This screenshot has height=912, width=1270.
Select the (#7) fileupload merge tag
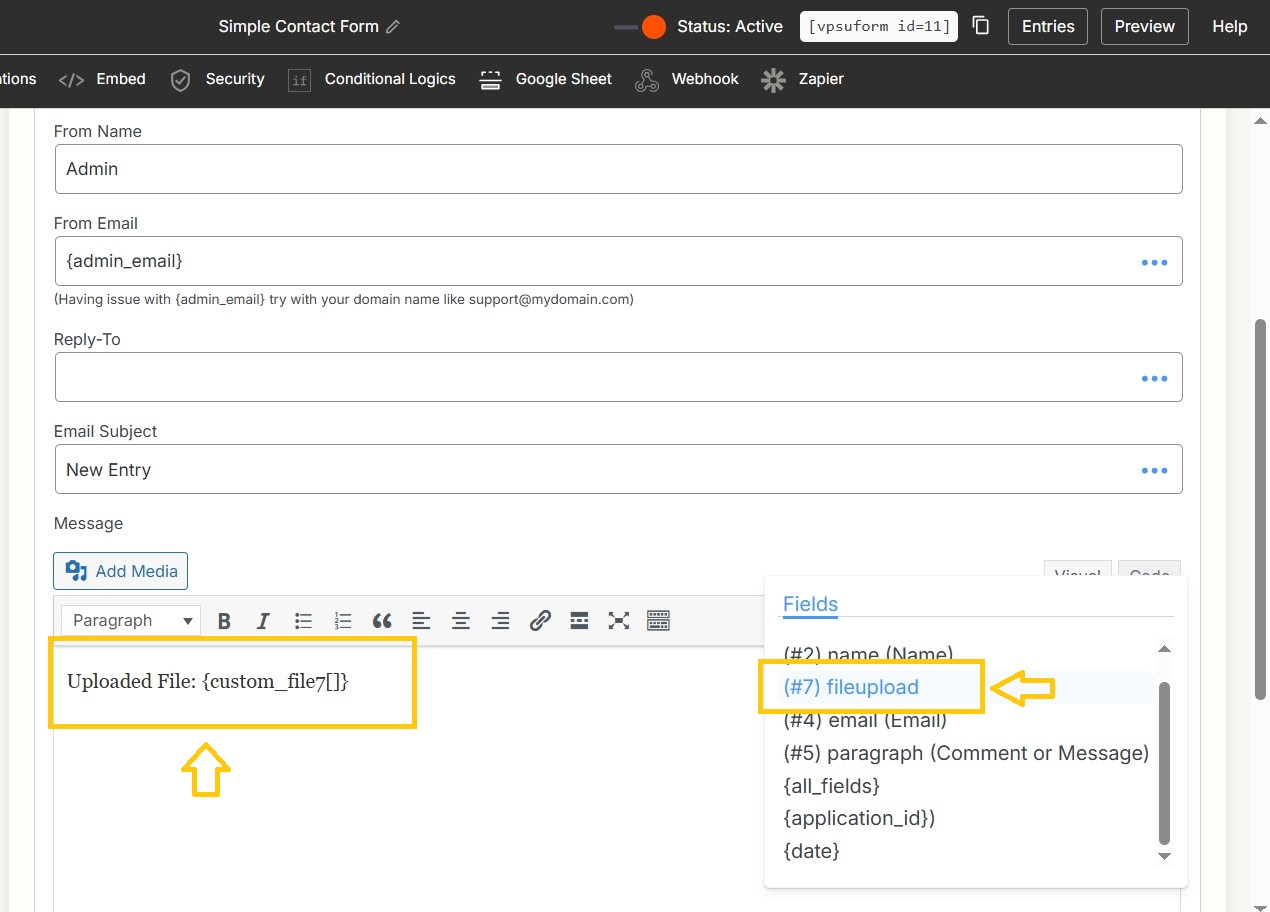[x=850, y=687]
